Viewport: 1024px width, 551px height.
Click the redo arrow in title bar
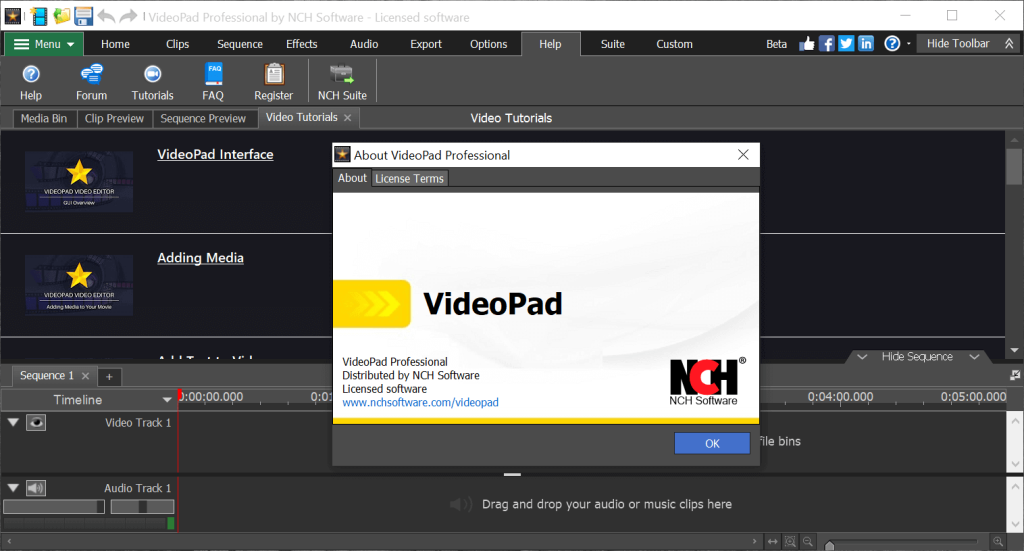point(129,16)
